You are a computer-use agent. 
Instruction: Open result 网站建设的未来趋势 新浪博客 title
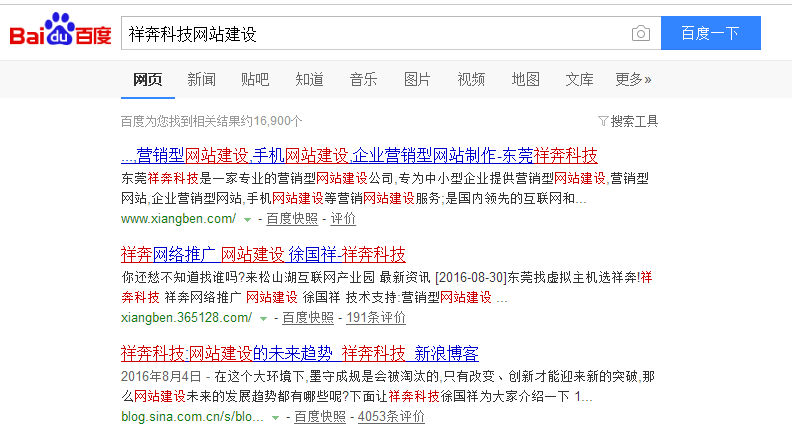click(300, 353)
